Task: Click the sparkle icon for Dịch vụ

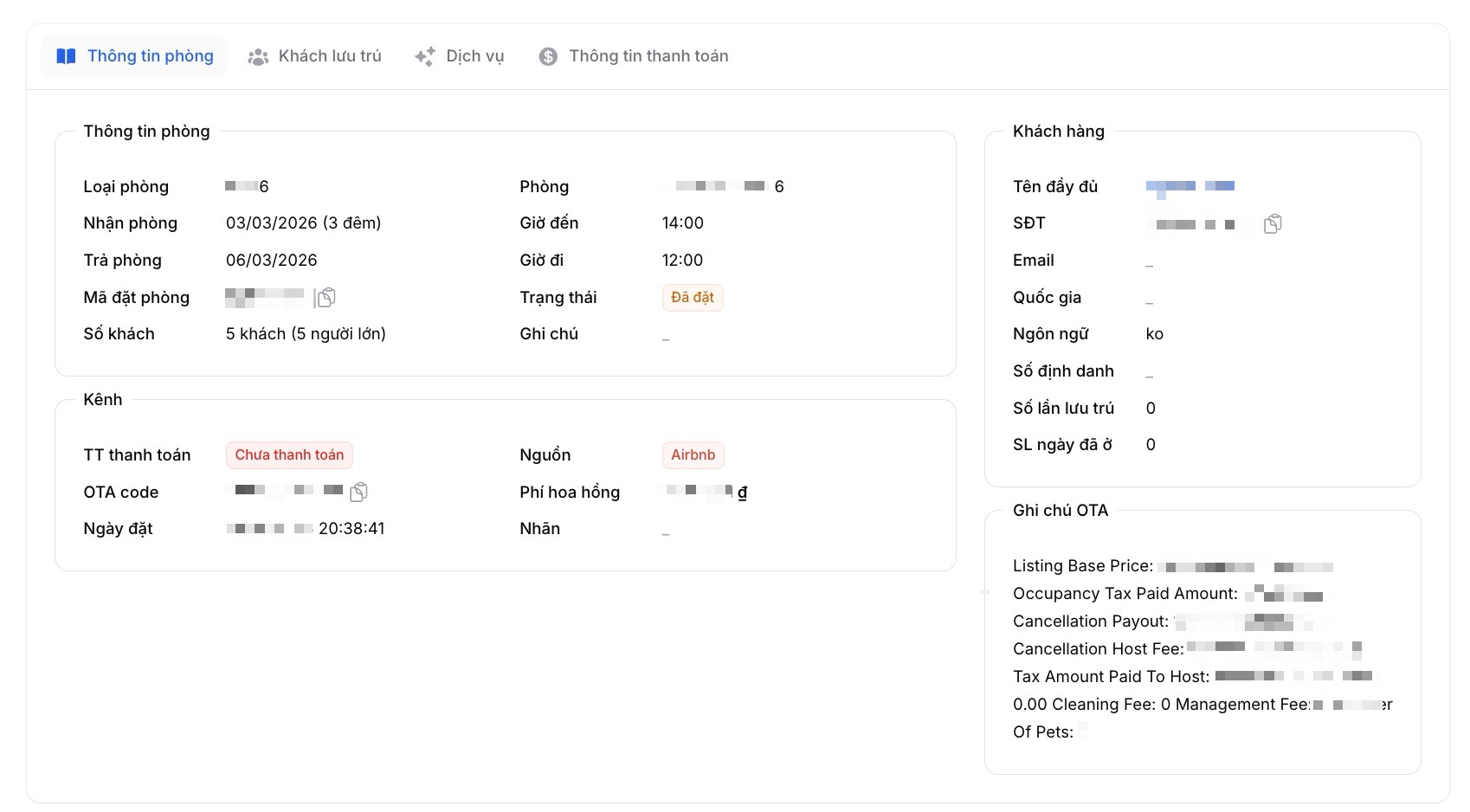Action: pyautogui.click(x=424, y=57)
